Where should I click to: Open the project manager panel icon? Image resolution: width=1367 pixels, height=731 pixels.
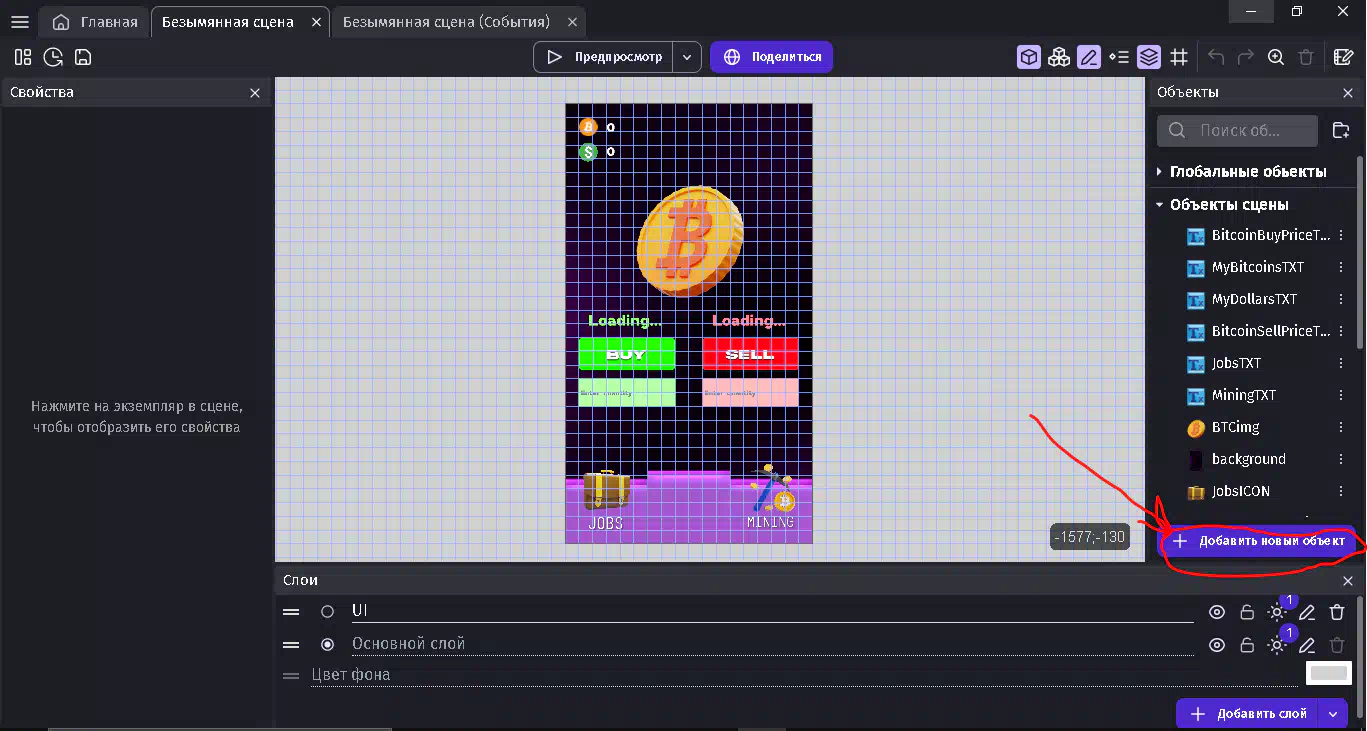pos(23,57)
